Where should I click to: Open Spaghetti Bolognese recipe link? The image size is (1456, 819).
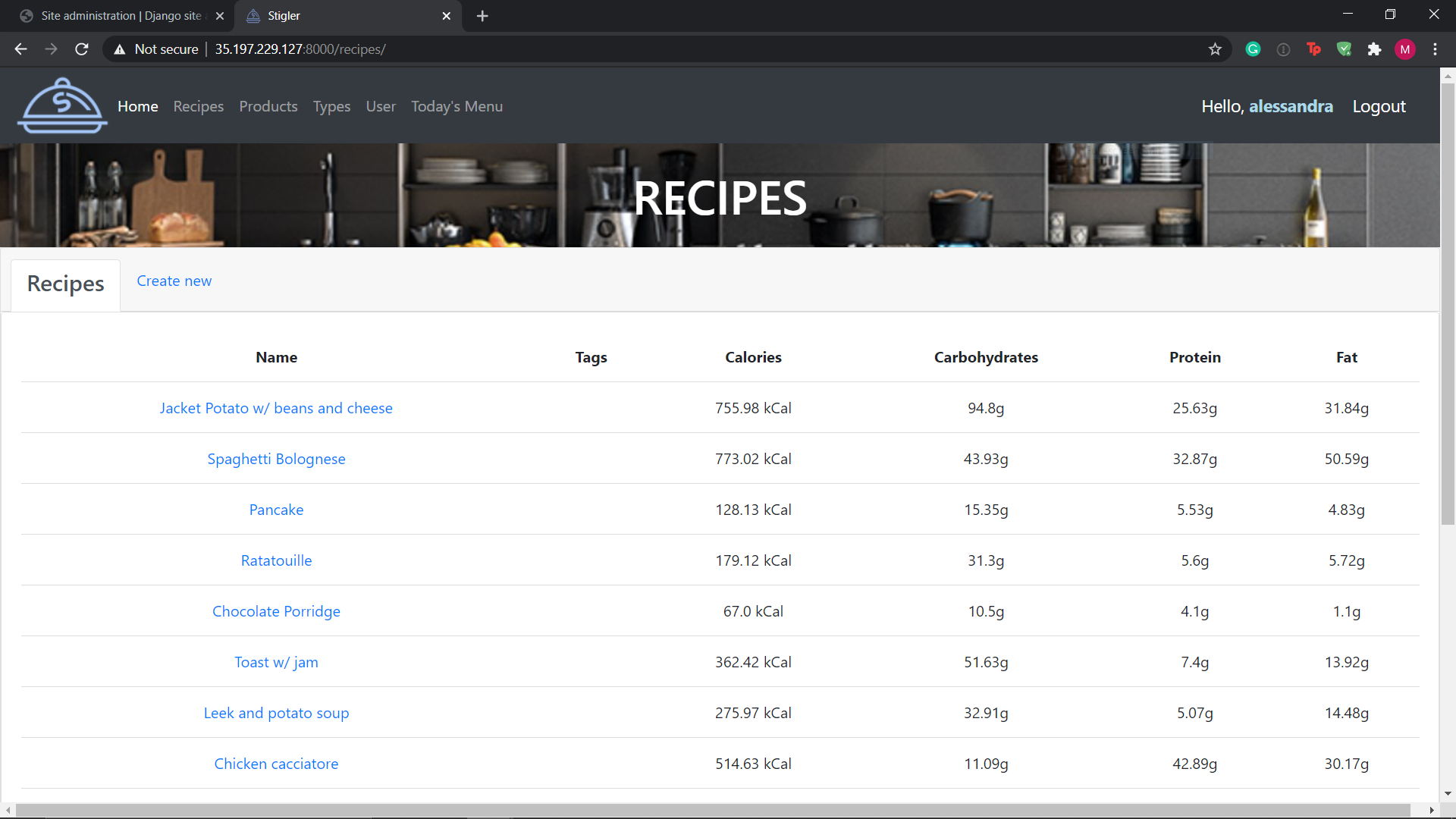point(276,459)
